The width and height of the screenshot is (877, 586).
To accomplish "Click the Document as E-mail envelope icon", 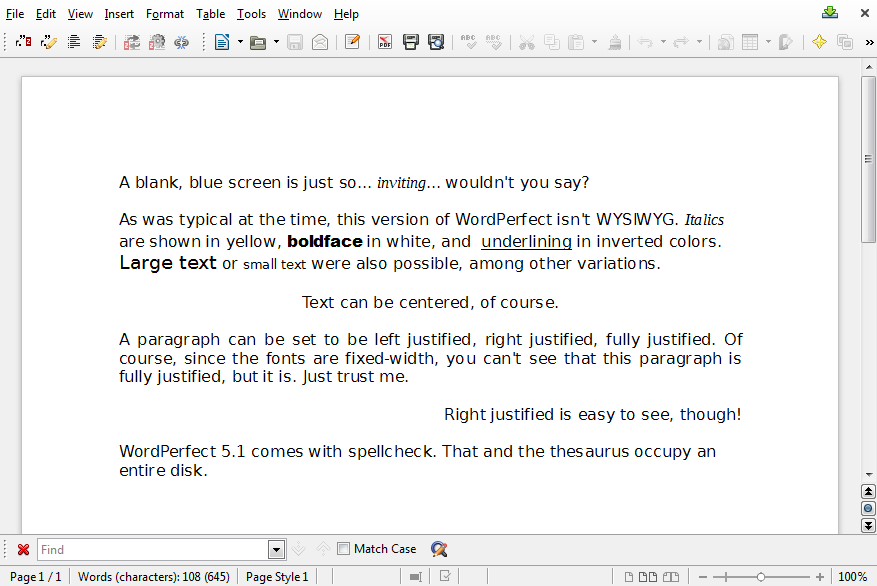I will 320,42.
